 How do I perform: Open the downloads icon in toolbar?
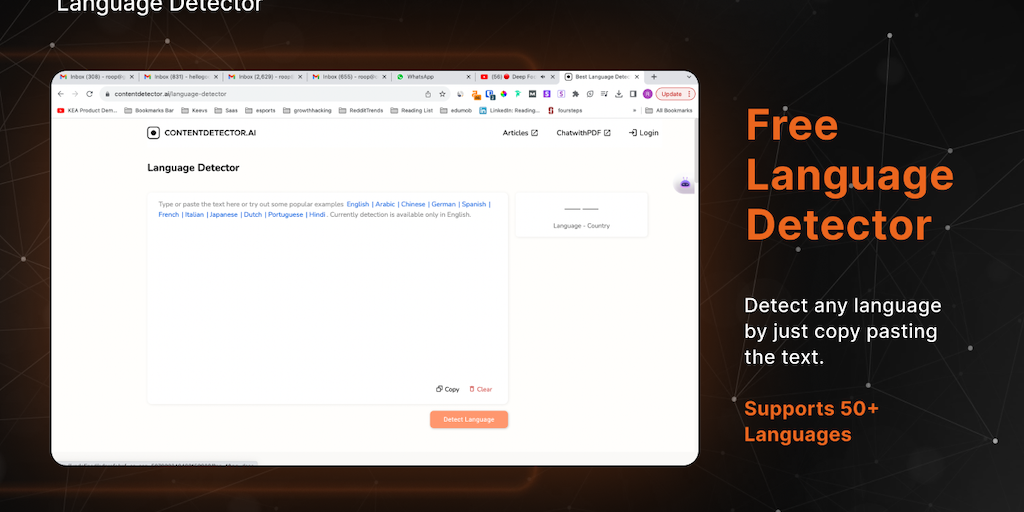(x=618, y=94)
